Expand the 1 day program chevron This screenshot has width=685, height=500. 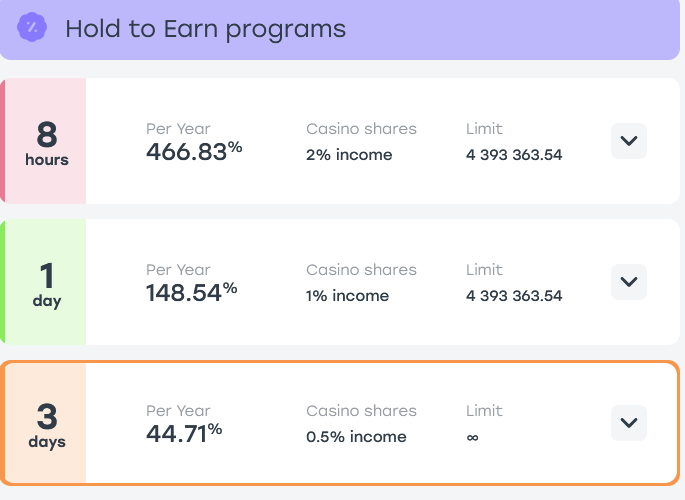click(x=629, y=282)
